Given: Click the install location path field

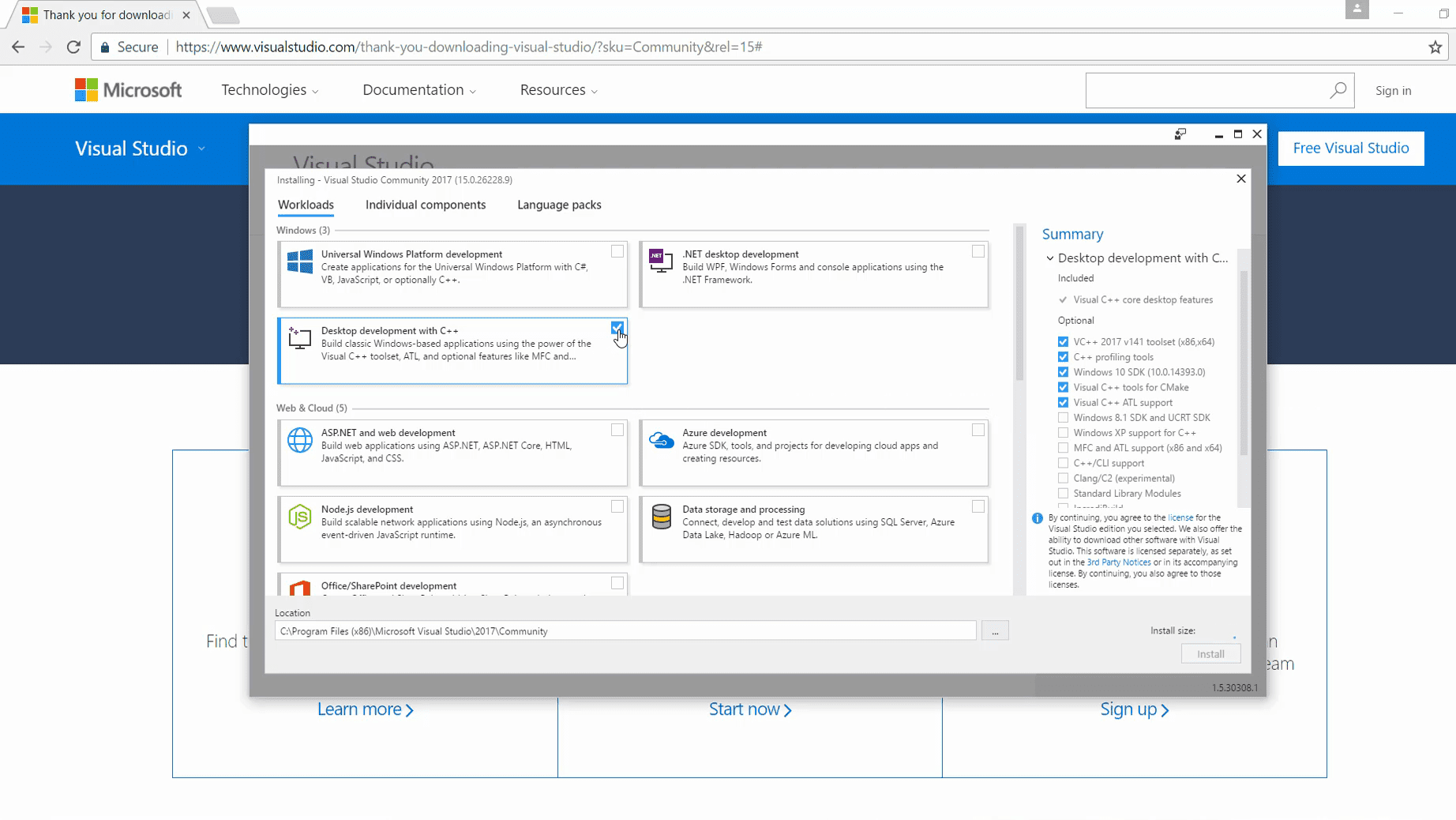Looking at the screenshot, I should tap(625, 631).
